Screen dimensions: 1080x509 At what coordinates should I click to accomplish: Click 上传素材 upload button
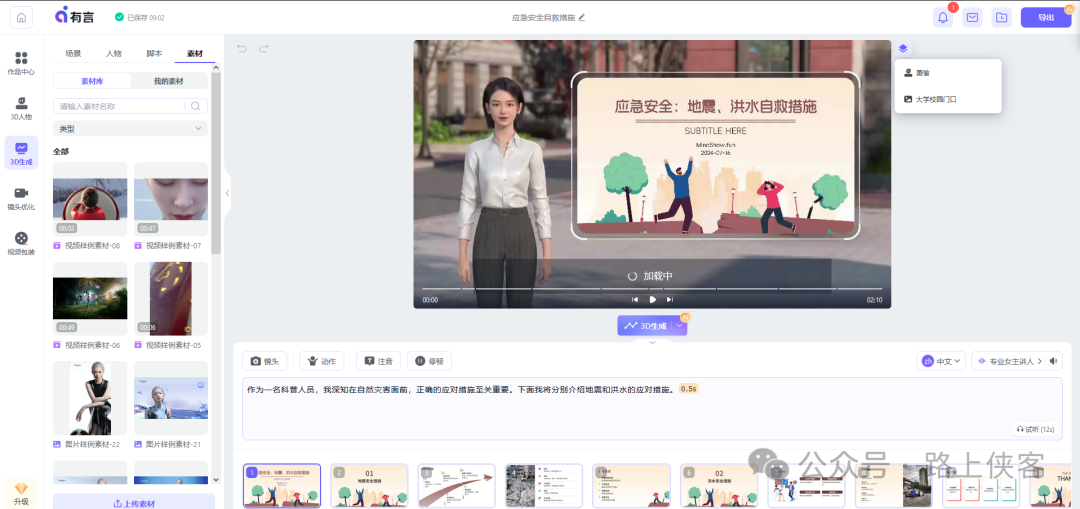click(x=134, y=503)
